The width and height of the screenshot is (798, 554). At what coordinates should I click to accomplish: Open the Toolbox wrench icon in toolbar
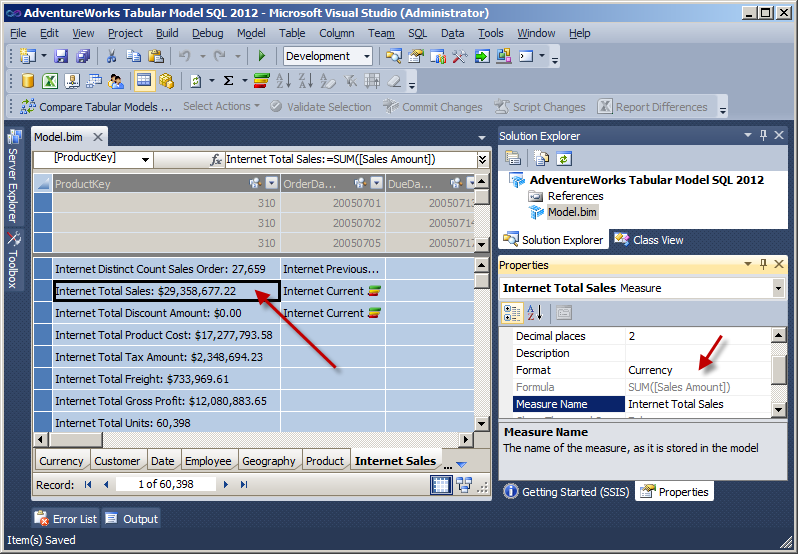(460, 56)
